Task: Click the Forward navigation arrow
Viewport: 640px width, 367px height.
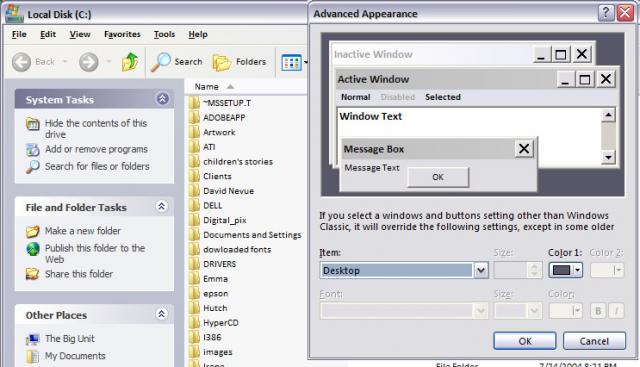Action: tap(89, 62)
